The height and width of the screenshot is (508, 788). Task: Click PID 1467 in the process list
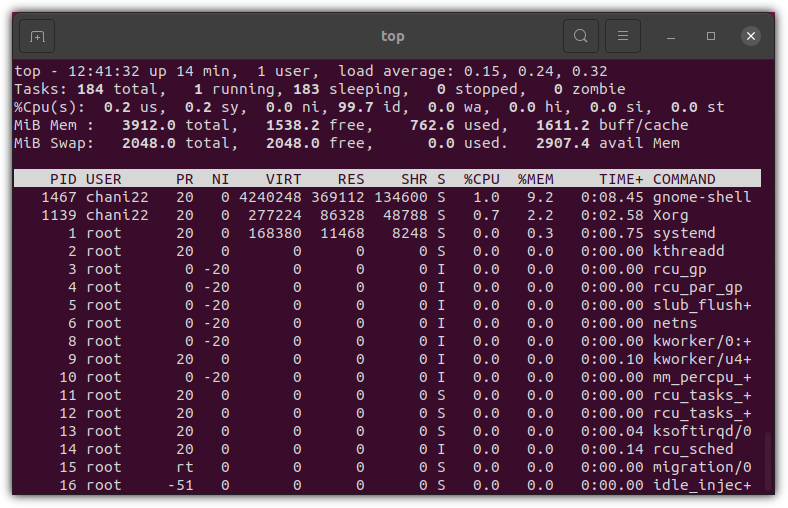59,197
